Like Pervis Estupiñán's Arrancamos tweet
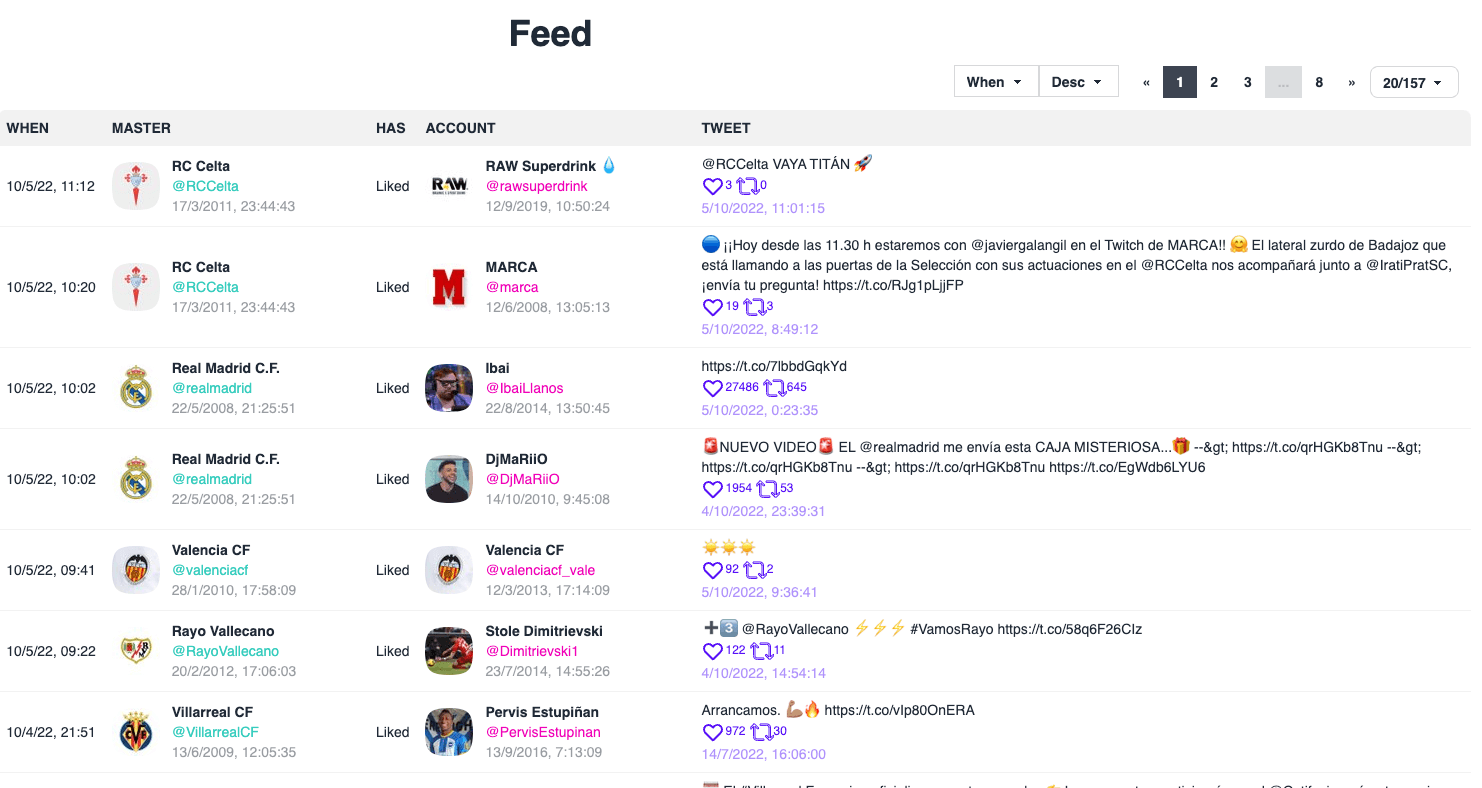The image size is (1482, 788). [713, 731]
